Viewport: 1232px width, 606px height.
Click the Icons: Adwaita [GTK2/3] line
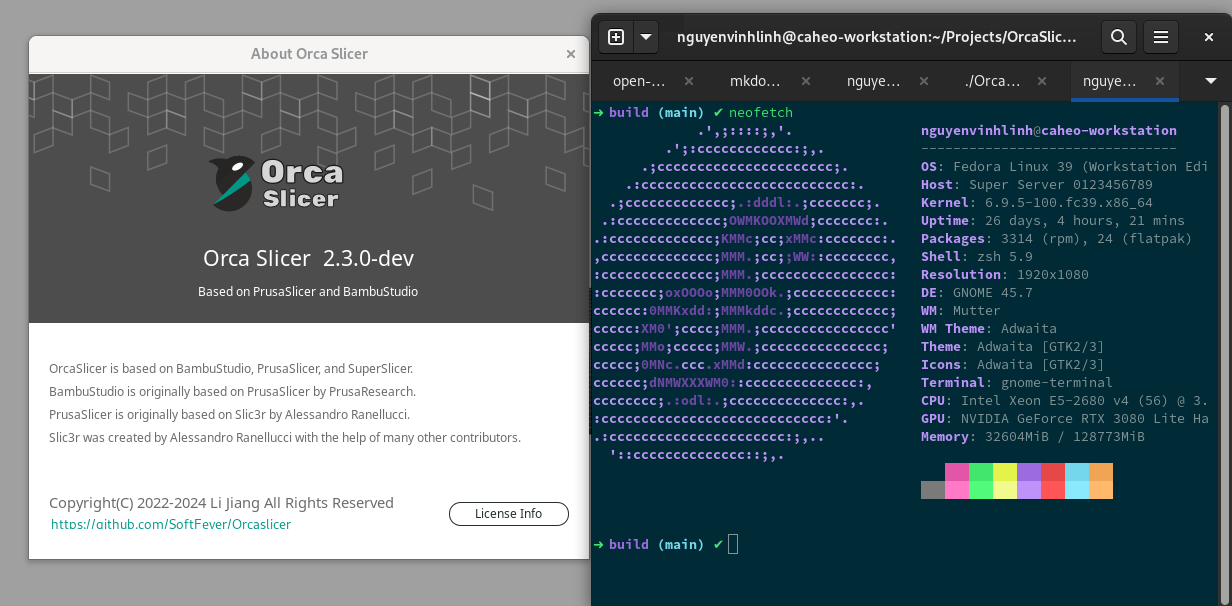pos(1013,365)
